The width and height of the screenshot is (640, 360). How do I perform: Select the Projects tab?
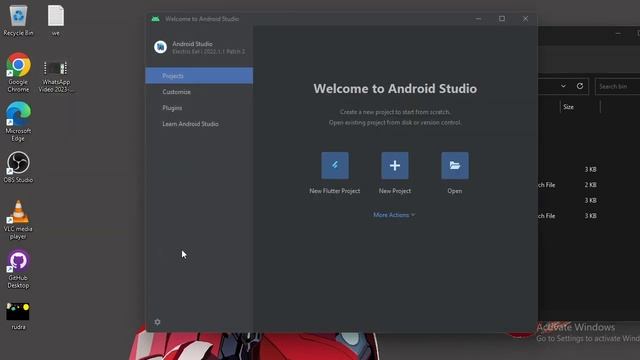click(199, 76)
